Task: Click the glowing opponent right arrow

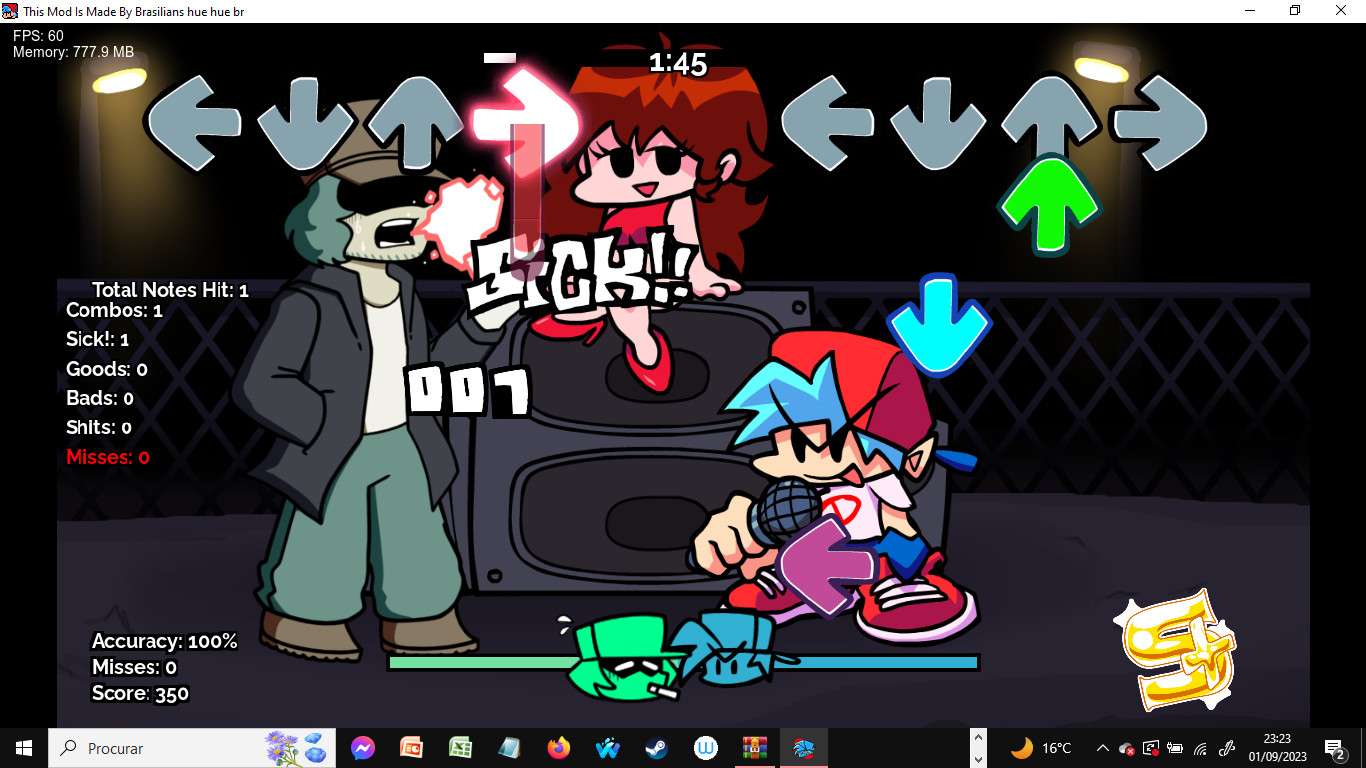Action: (x=524, y=118)
